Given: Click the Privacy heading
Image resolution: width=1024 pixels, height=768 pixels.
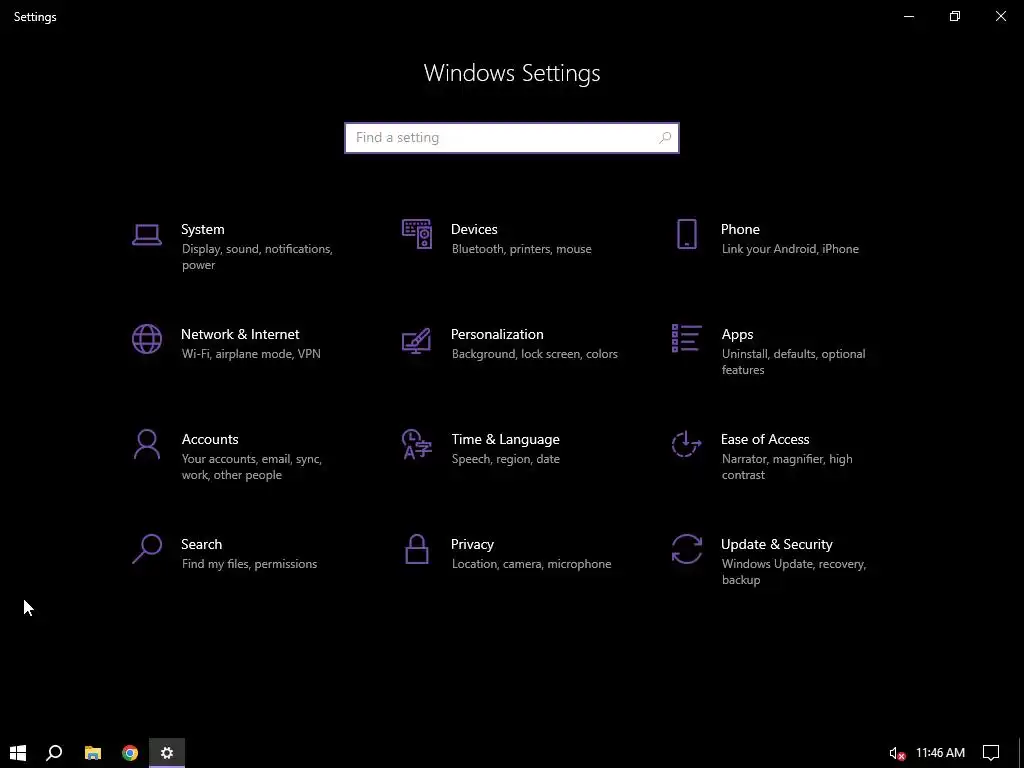Looking at the screenshot, I should tap(472, 545).
